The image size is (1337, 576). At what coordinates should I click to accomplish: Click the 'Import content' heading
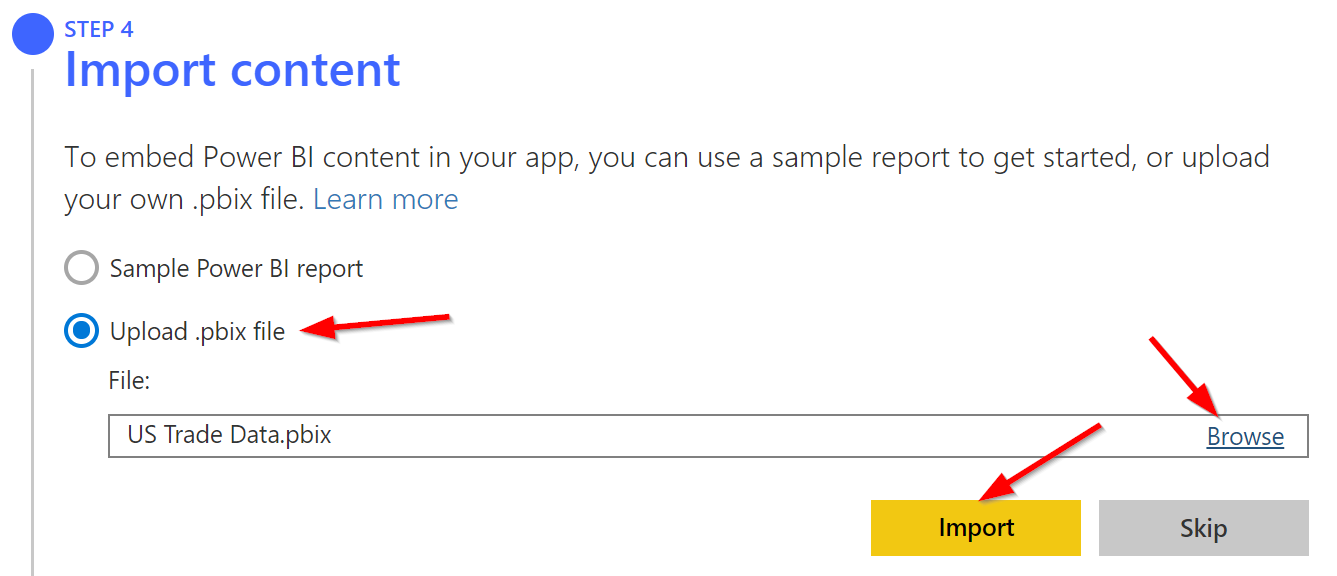point(232,70)
